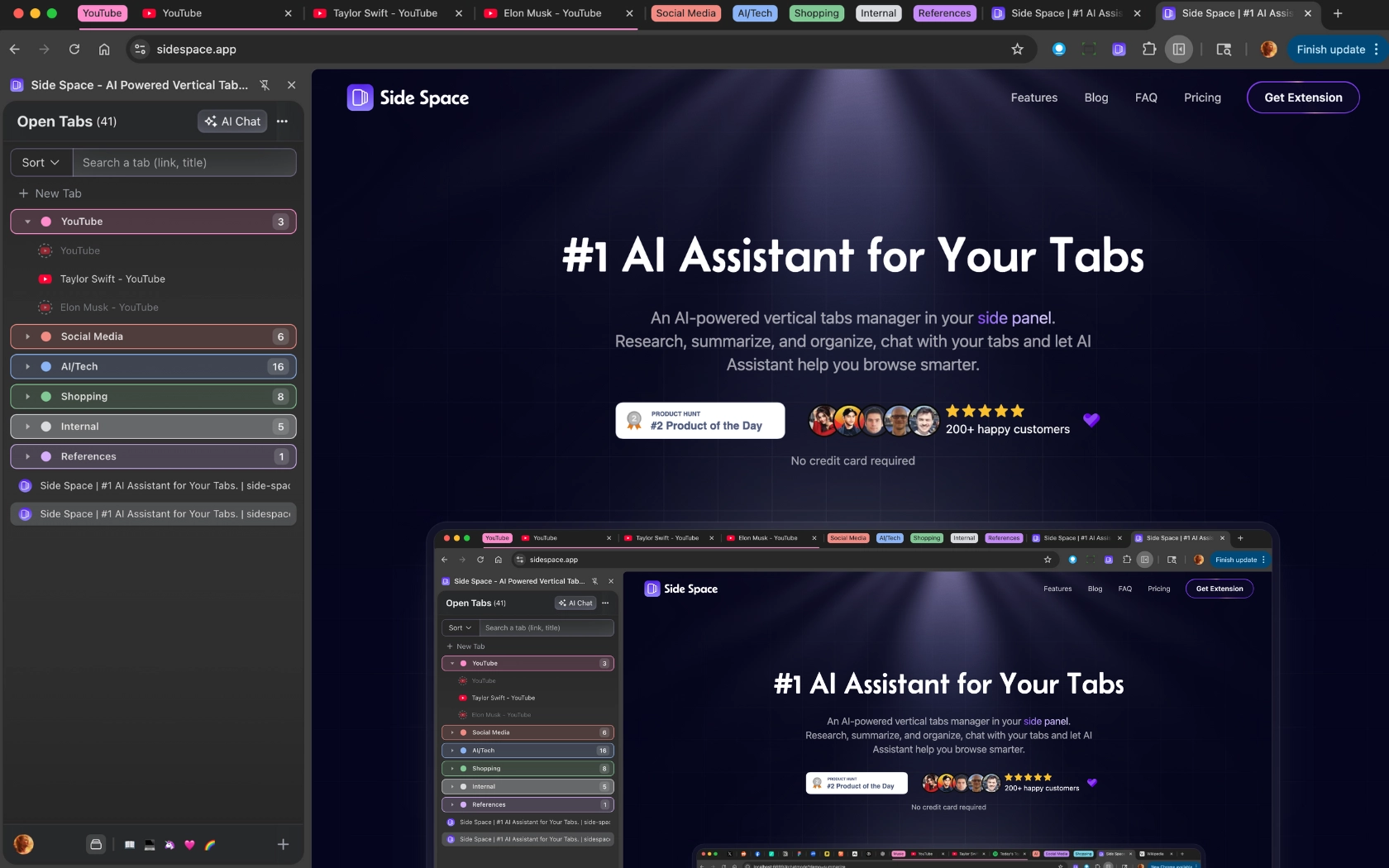Switch to the unicorn emoji space

(169, 845)
